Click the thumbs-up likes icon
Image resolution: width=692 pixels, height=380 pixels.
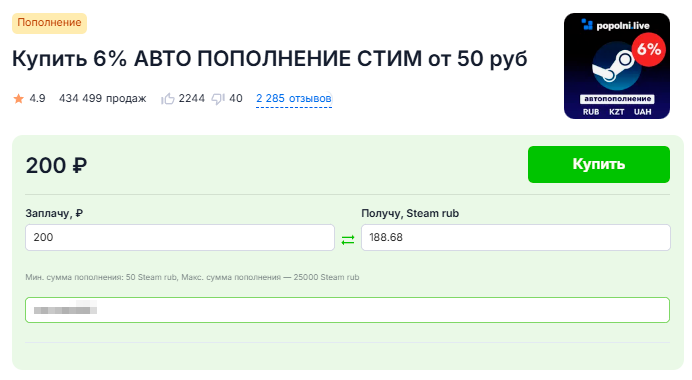point(168,98)
